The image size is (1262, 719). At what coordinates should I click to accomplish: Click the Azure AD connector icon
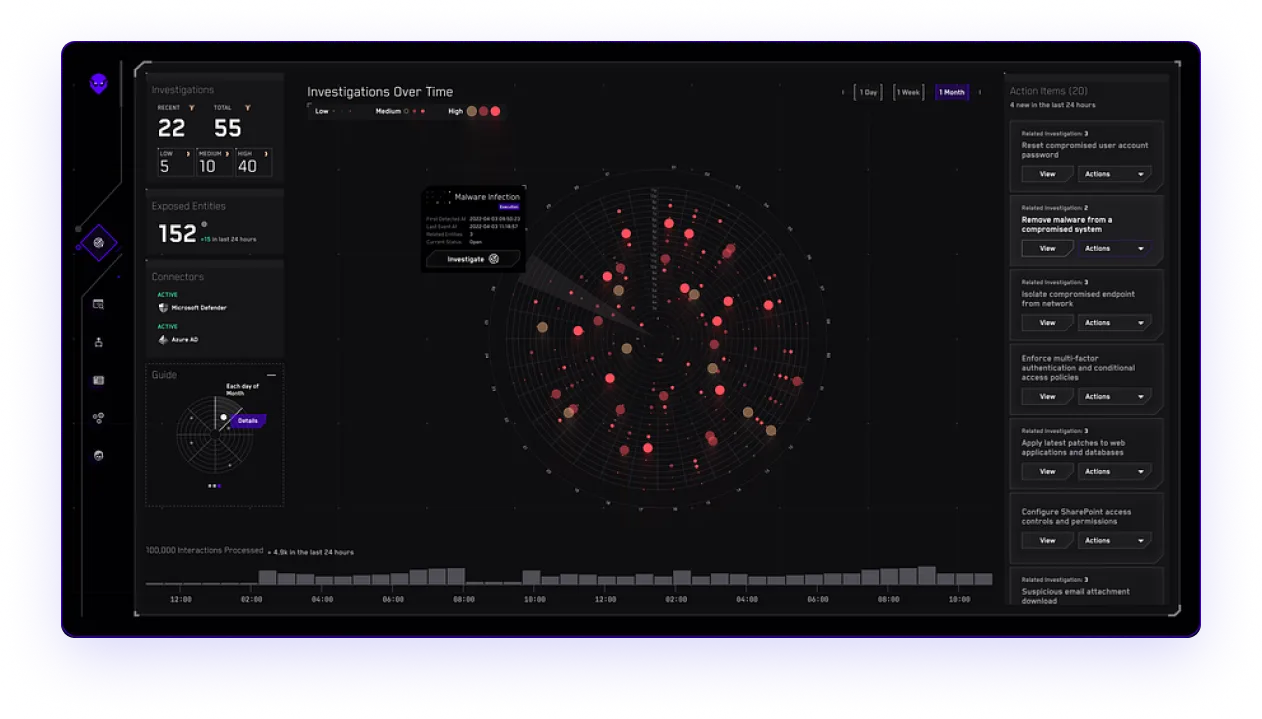[x=163, y=340]
